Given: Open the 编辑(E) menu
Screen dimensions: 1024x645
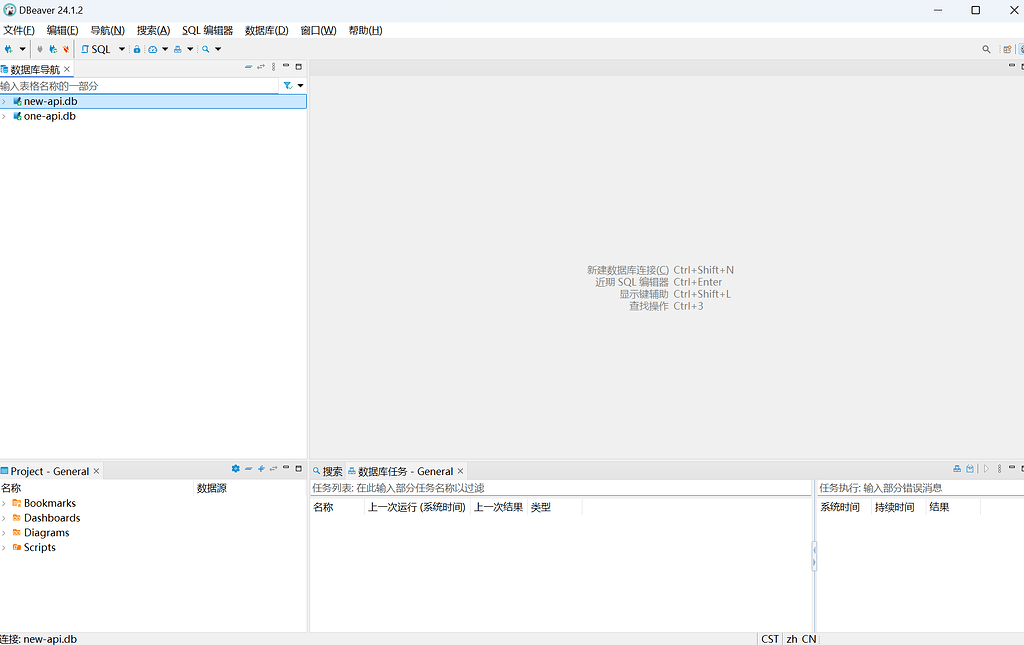Looking at the screenshot, I should tap(62, 30).
